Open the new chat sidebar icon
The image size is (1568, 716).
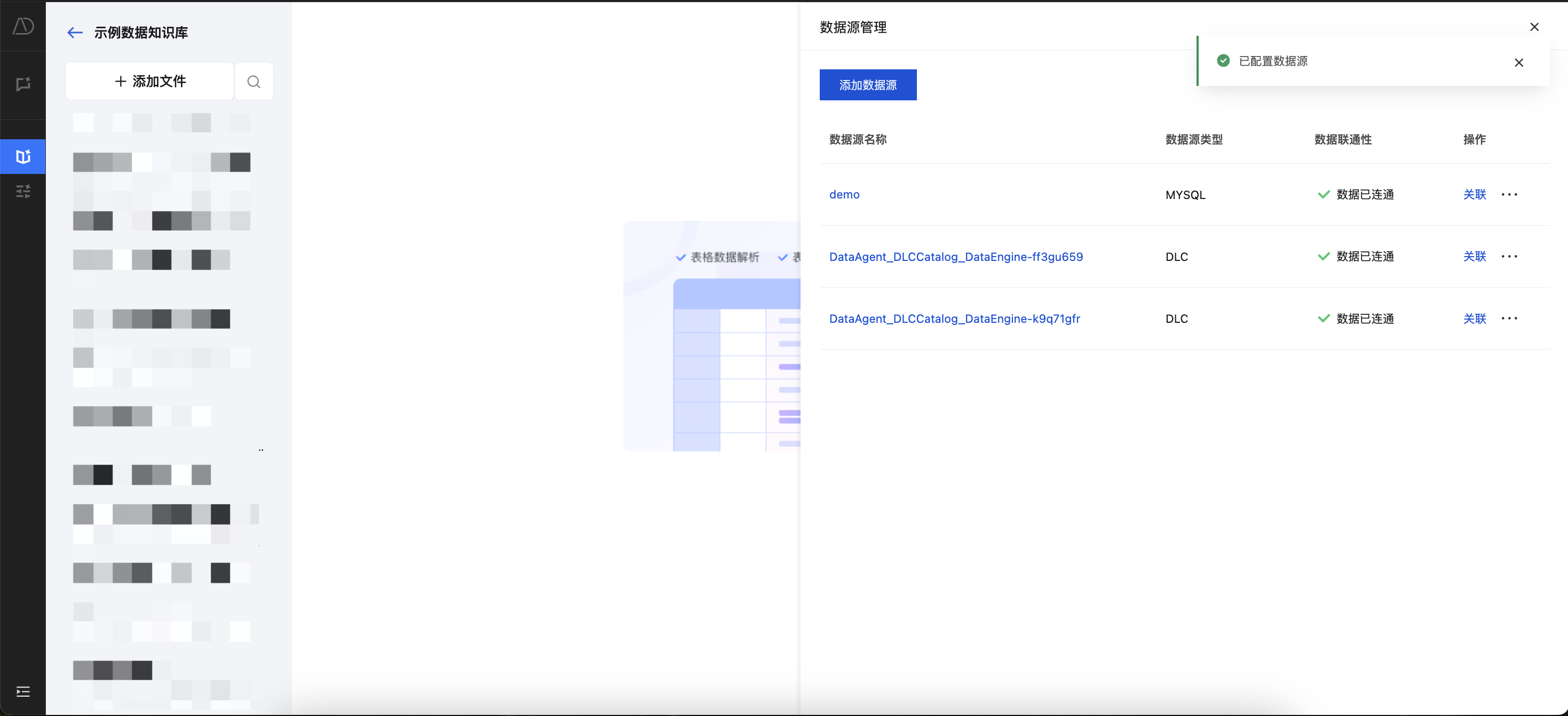23,84
